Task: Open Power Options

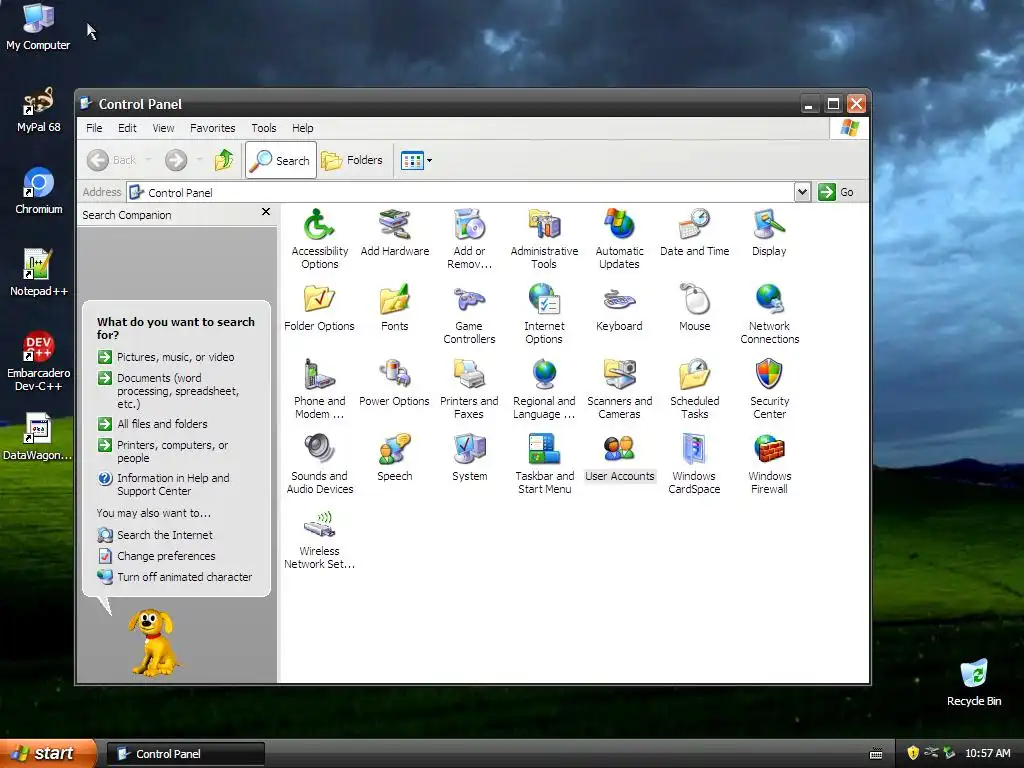Action: 394,383
